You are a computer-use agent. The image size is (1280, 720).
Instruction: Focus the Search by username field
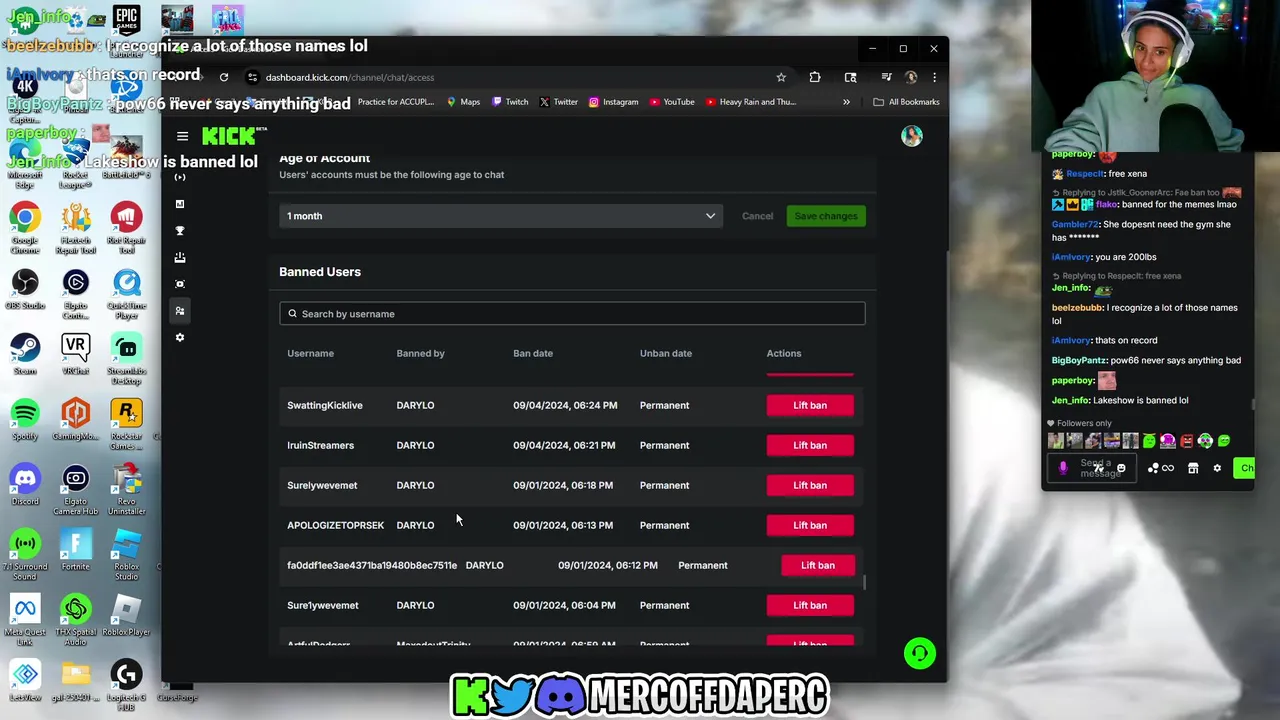572,314
